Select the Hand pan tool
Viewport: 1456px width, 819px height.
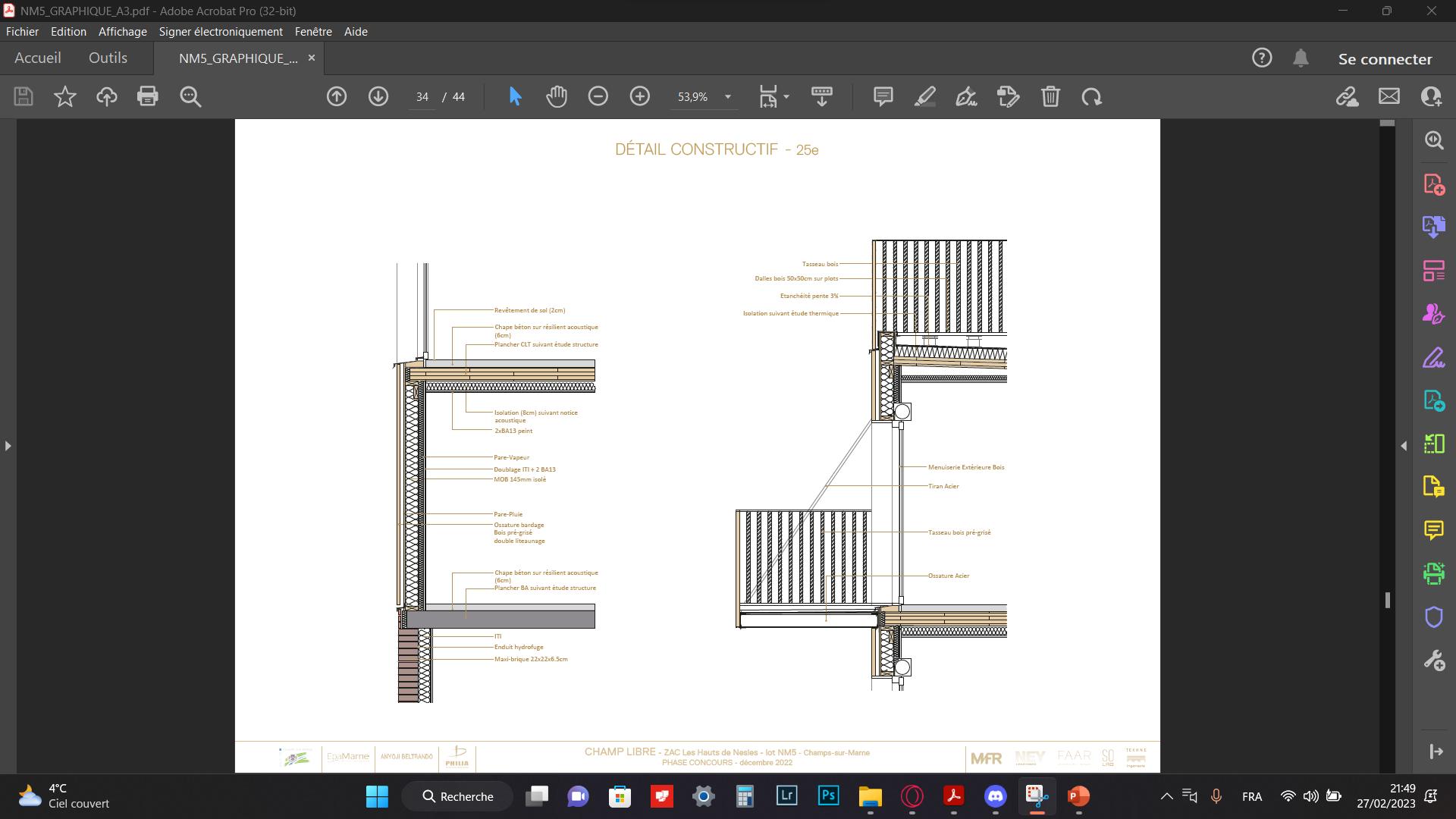557,96
